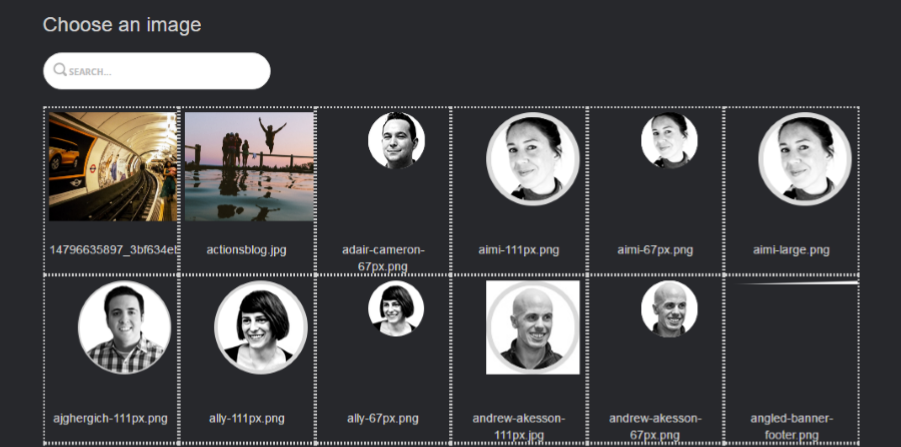This screenshot has width=901, height=447.
Task: Pick the angled-banner-footer.png thin banner image
Action: (796, 283)
